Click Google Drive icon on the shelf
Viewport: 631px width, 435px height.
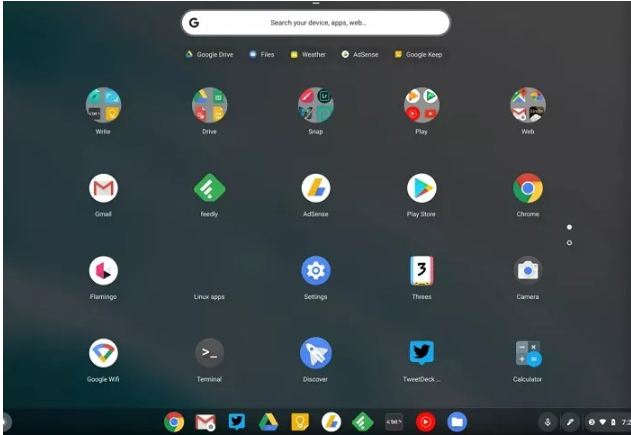[x=268, y=422]
